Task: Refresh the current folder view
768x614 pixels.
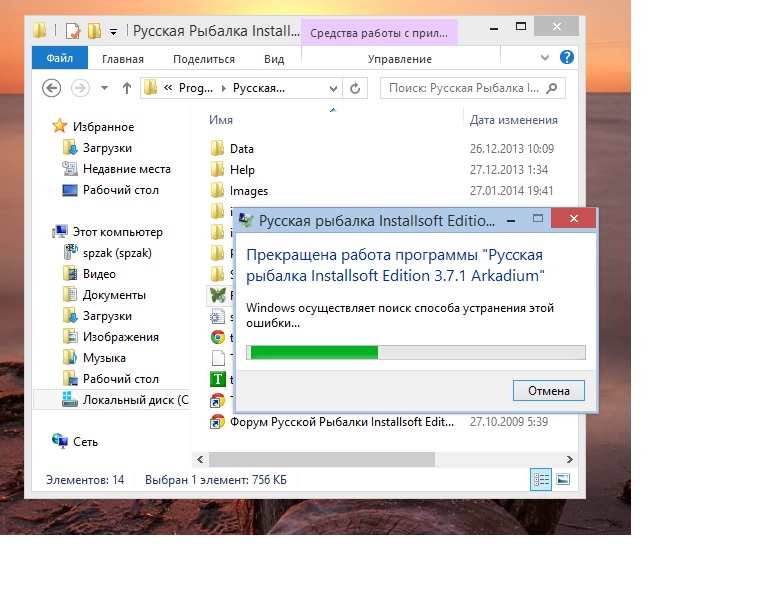Action: click(355, 88)
